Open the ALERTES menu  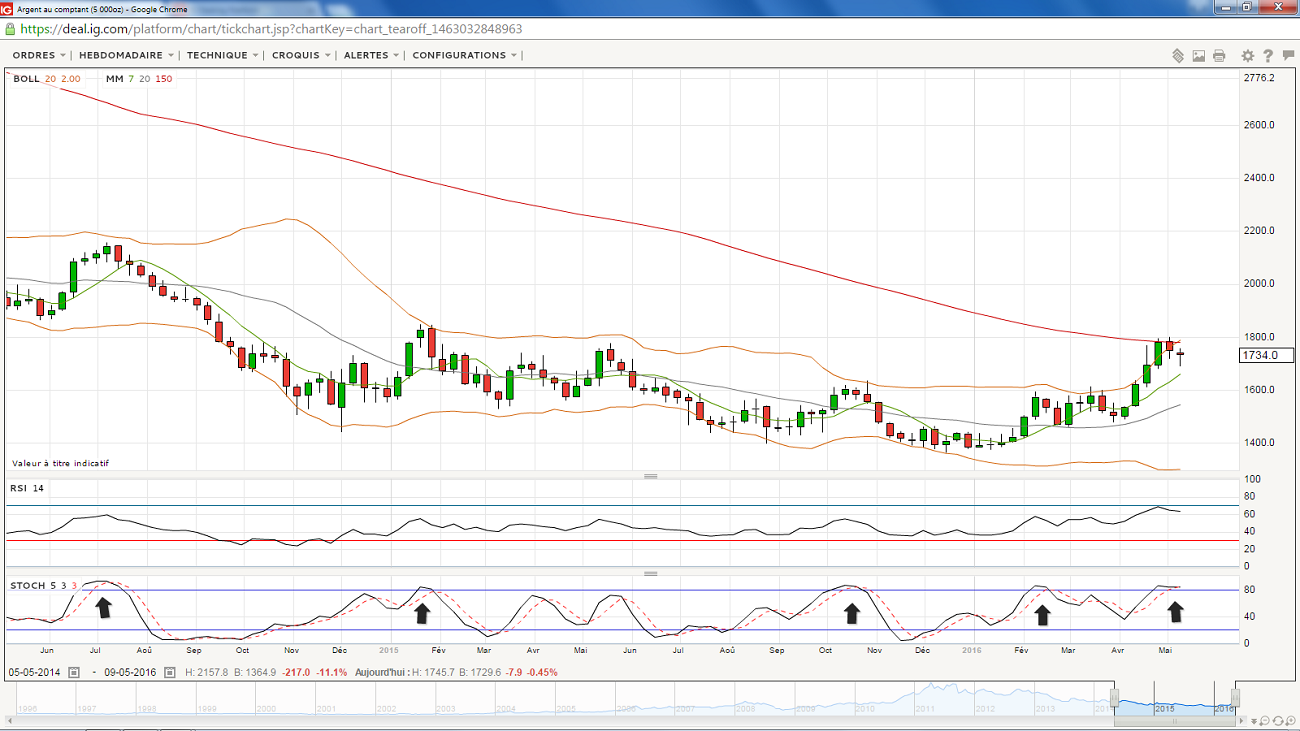[371, 55]
